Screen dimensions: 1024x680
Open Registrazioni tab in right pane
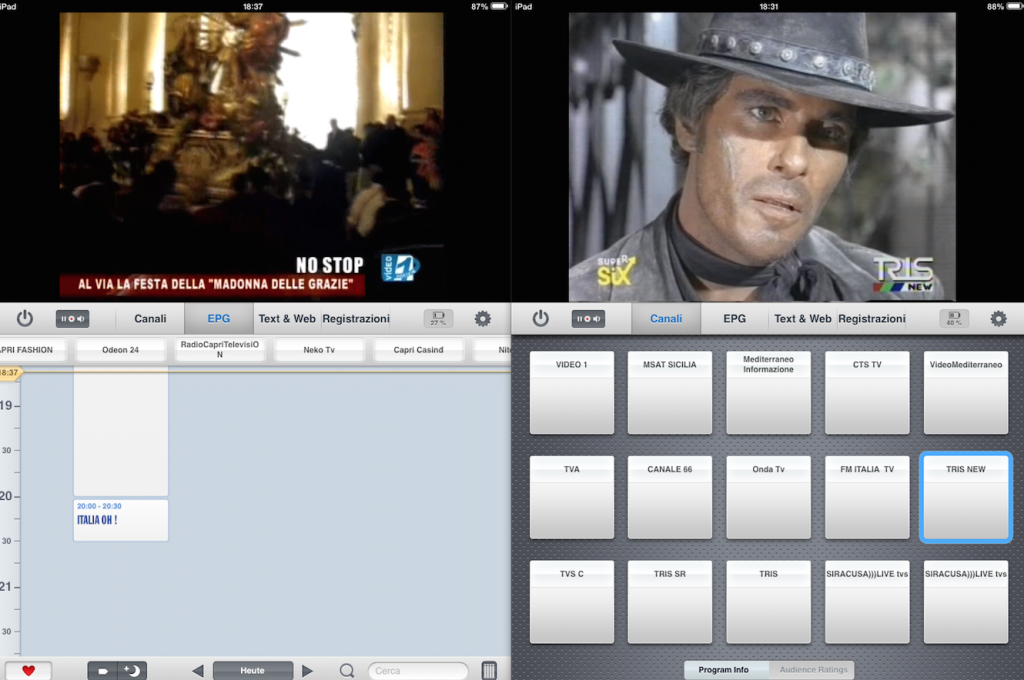pyautogui.click(x=872, y=319)
